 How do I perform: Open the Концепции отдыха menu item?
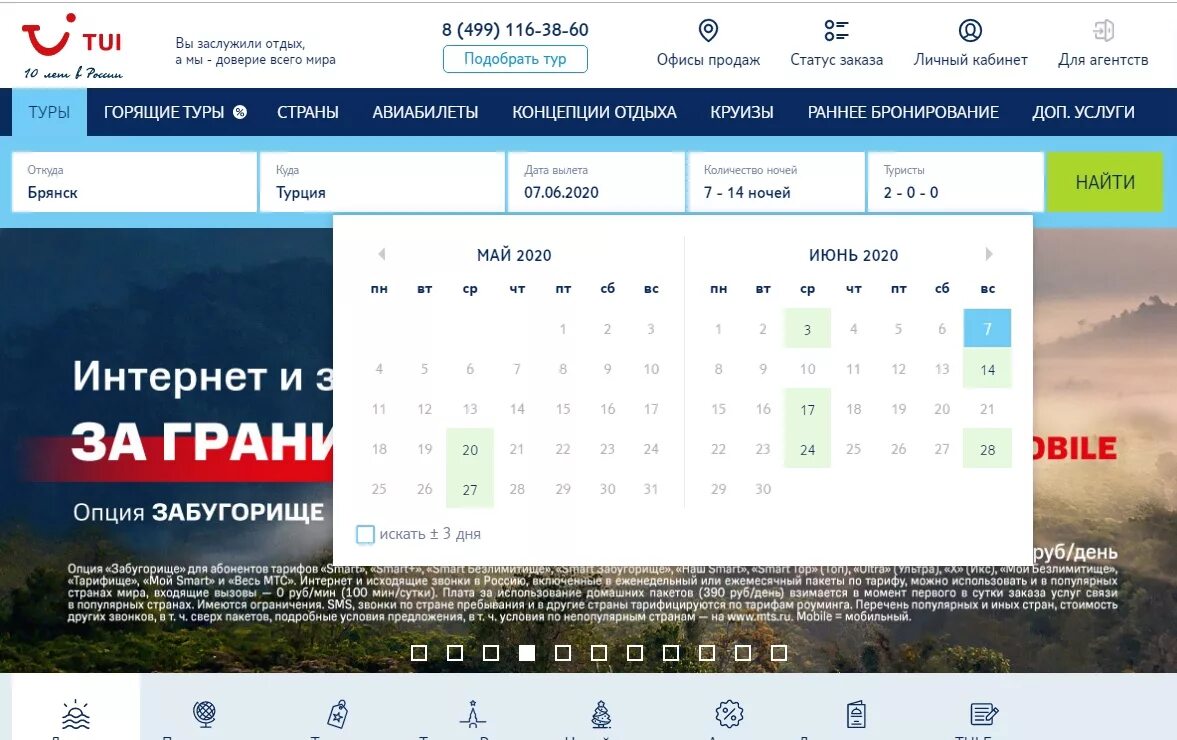click(x=595, y=113)
